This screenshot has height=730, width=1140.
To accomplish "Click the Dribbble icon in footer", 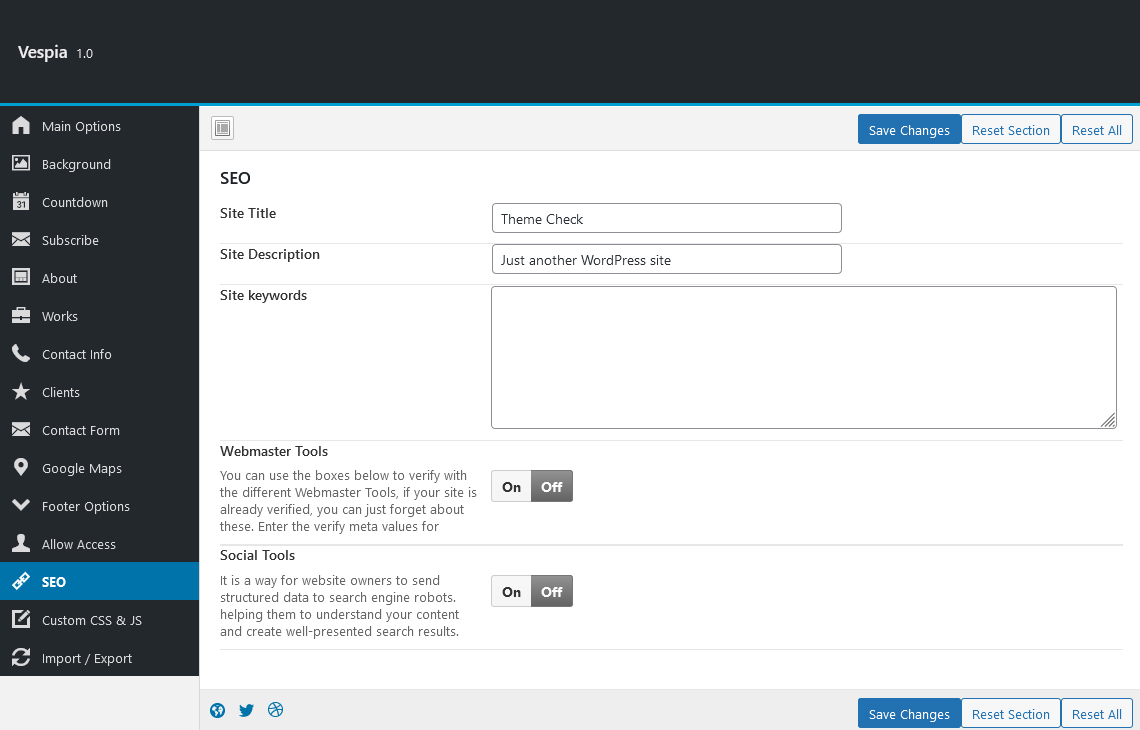I will (x=276, y=710).
